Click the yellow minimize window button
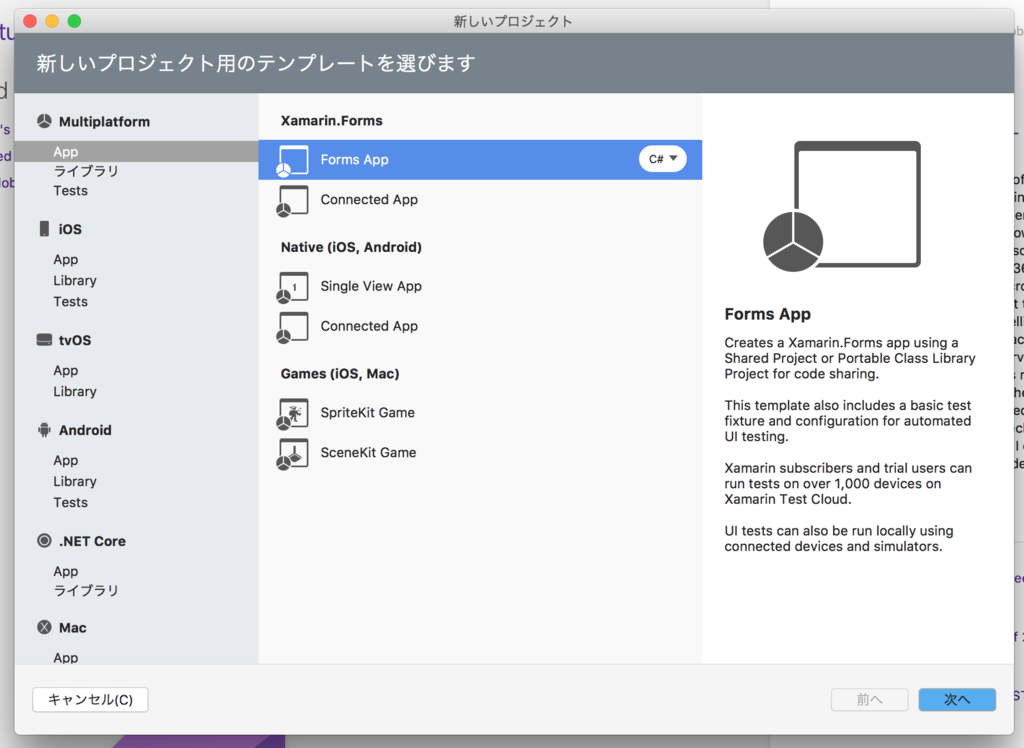The image size is (1024, 748). (x=52, y=22)
